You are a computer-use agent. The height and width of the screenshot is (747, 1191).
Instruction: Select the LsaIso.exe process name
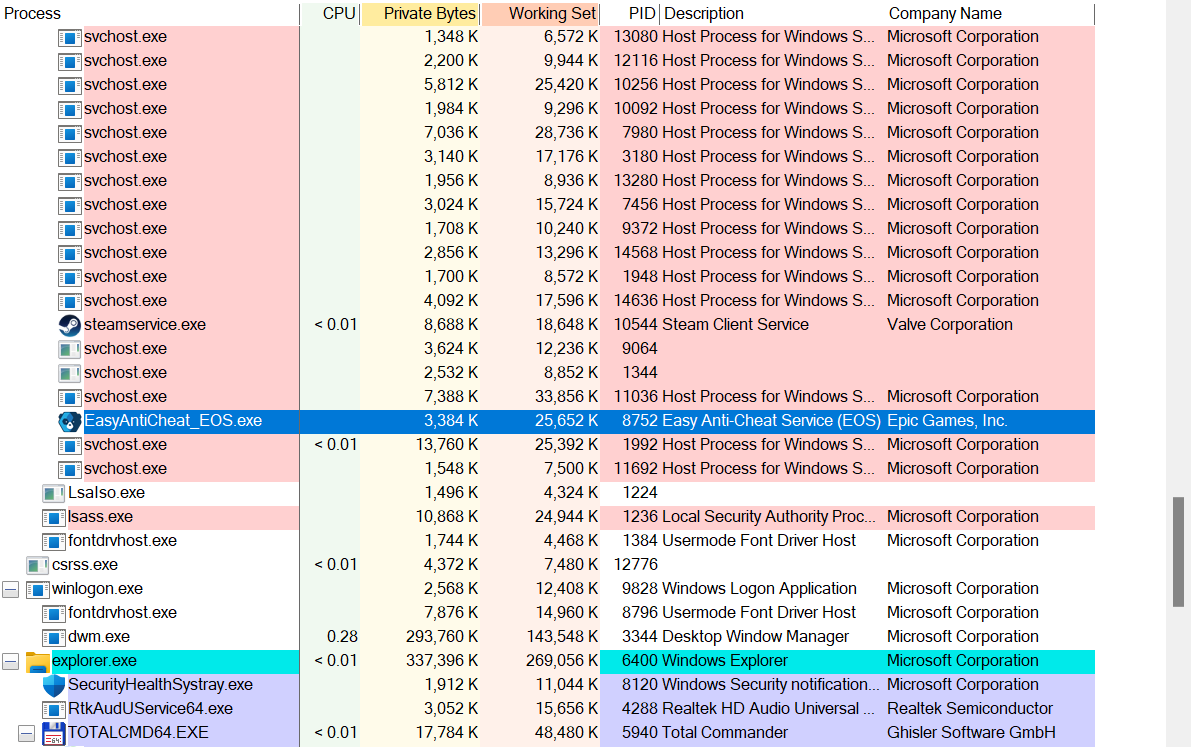pos(106,492)
